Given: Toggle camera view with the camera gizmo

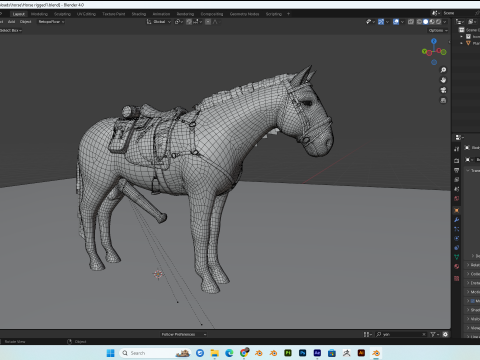Looking at the screenshot, I should [x=443, y=90].
